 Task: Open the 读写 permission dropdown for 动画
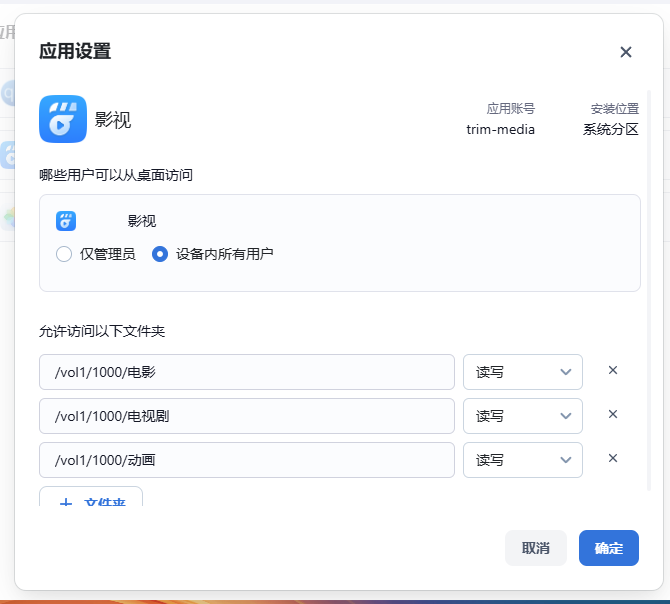(522, 460)
